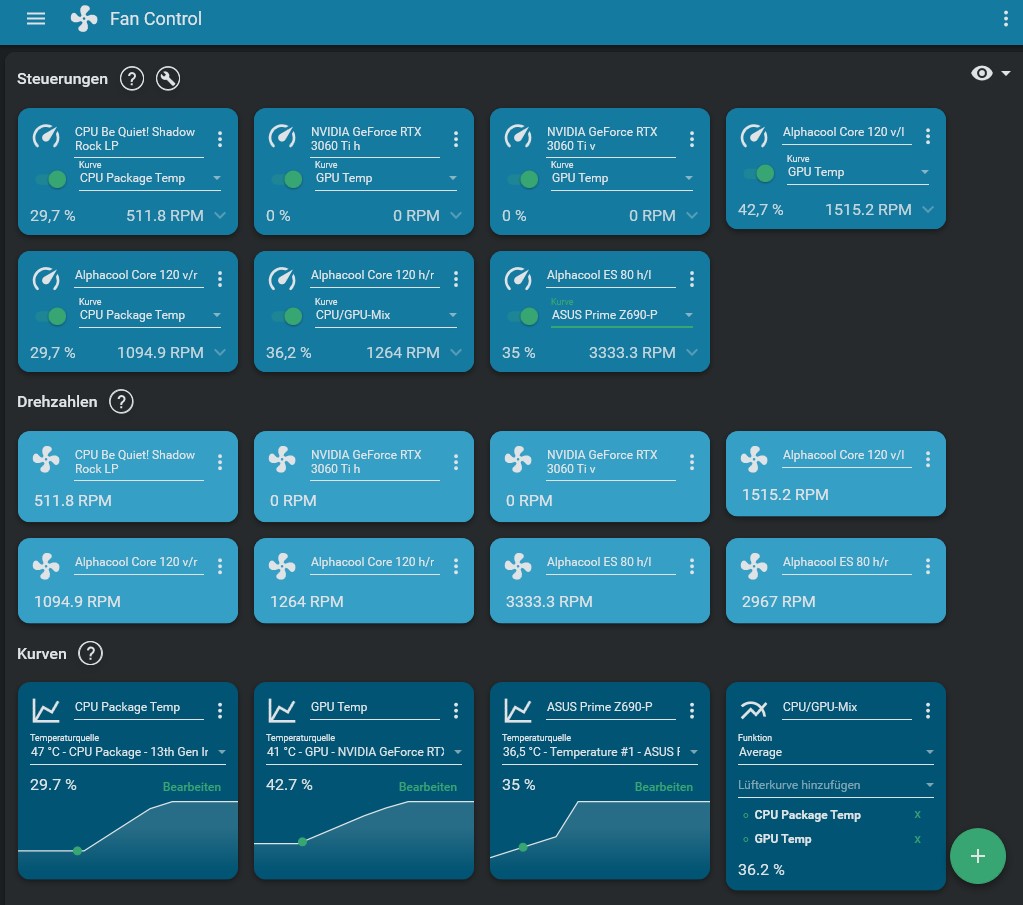Toggle the Alphacool Core 120 v/r control switch

point(51,316)
